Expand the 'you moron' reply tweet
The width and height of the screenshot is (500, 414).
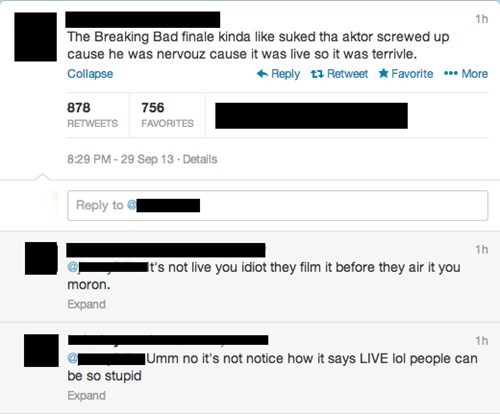tap(86, 304)
